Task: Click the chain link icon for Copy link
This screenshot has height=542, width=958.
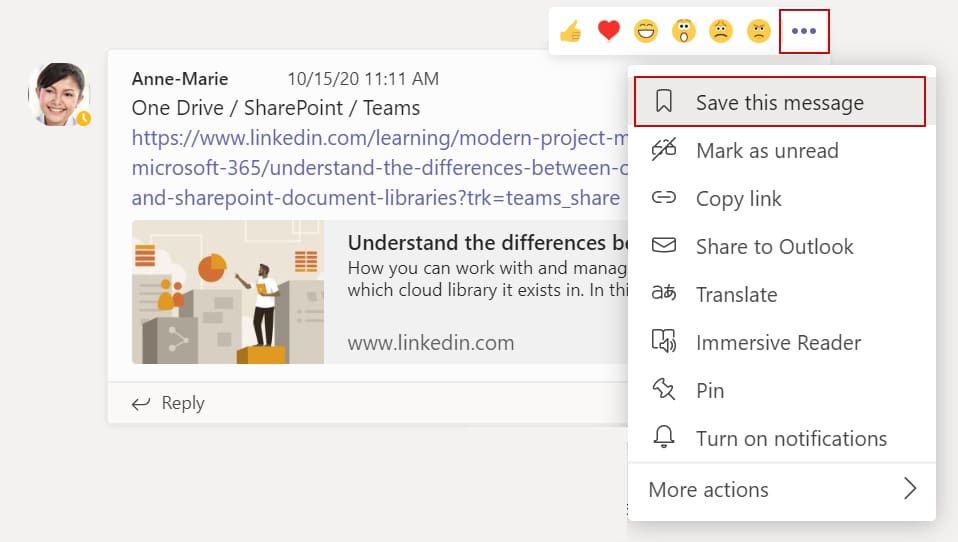Action: [x=664, y=197]
